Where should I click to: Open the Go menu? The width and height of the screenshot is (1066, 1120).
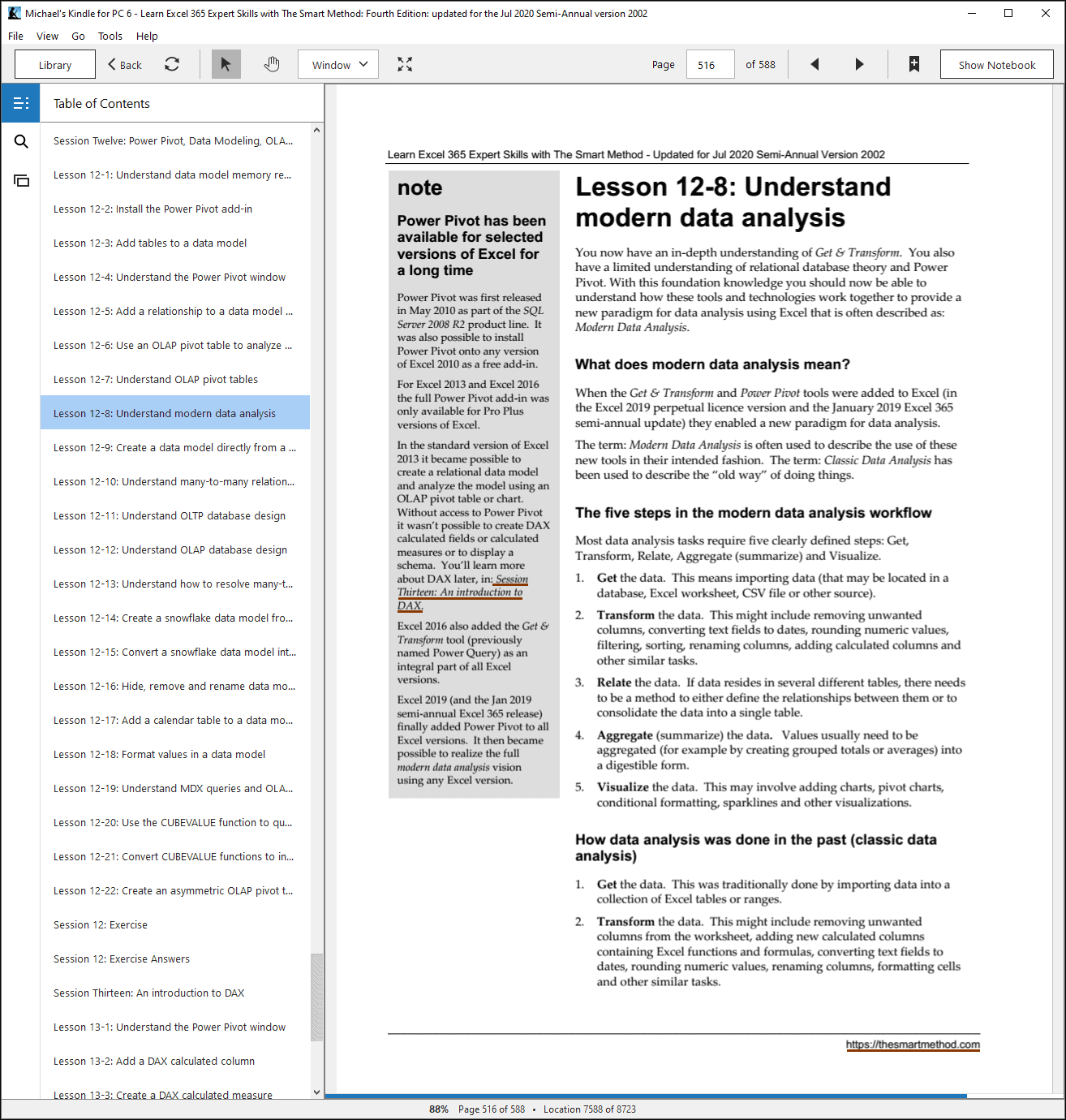click(x=78, y=36)
